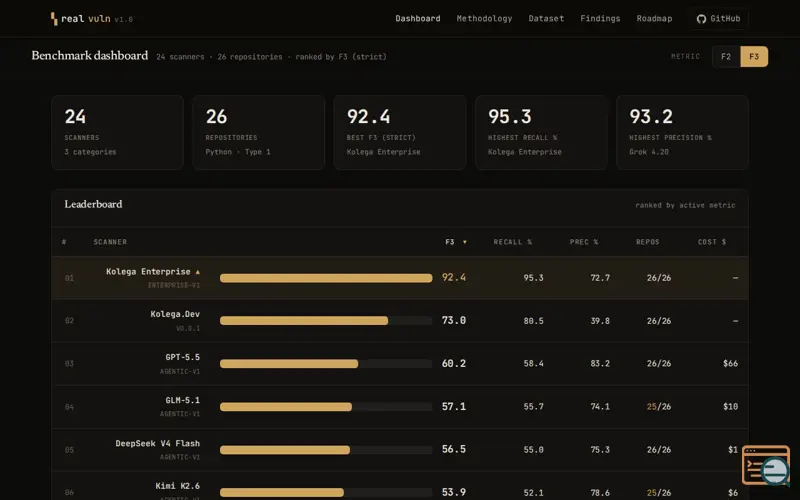Click the 25/26 repos value for GLM-5.1
Image resolution: width=800 pixels, height=500 pixels.
[659, 407]
